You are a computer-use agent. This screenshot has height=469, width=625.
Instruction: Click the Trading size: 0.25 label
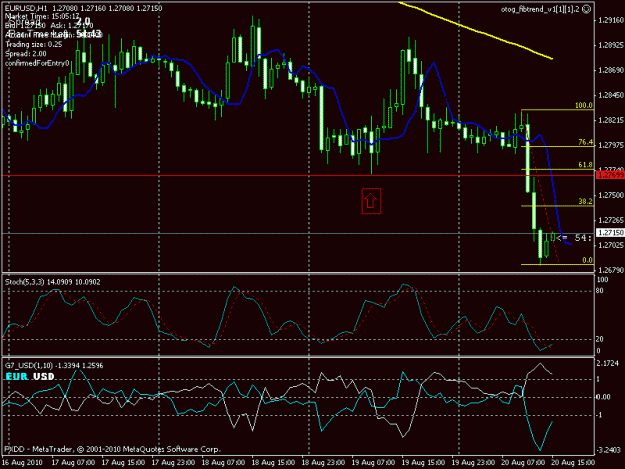click(33, 44)
